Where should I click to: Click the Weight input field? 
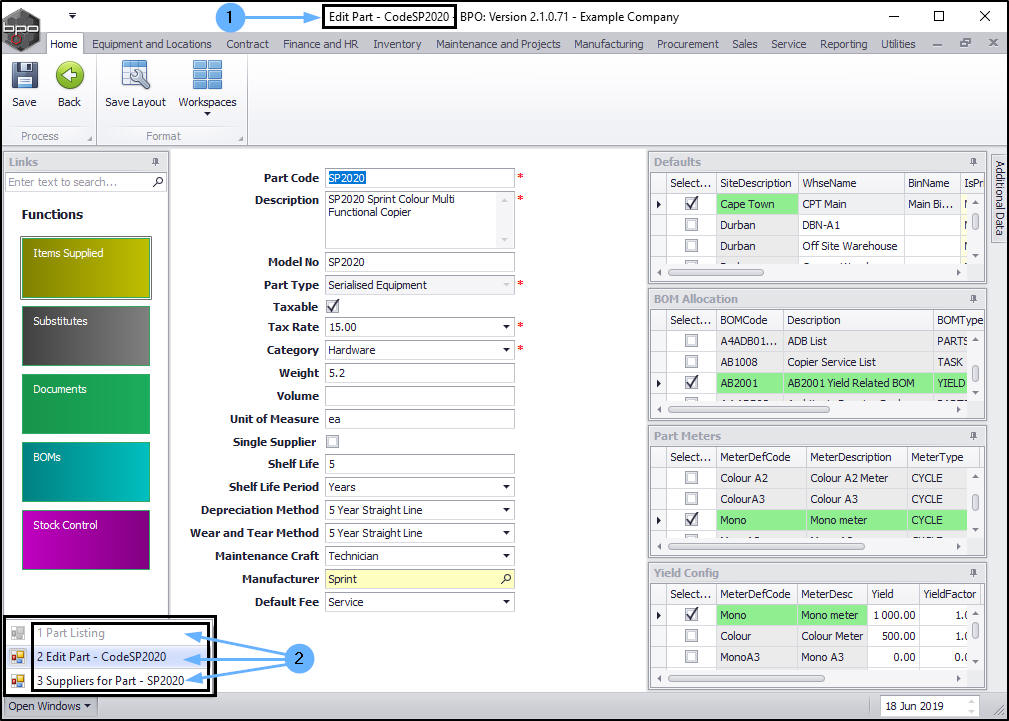pos(419,373)
